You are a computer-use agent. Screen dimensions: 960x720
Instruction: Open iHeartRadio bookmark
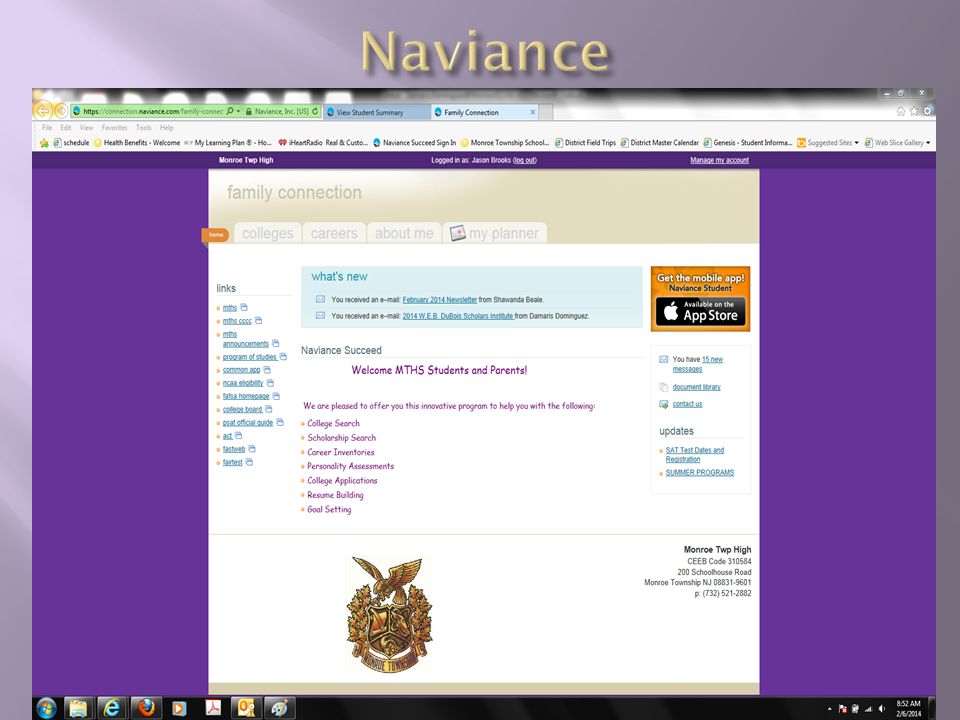point(323,143)
